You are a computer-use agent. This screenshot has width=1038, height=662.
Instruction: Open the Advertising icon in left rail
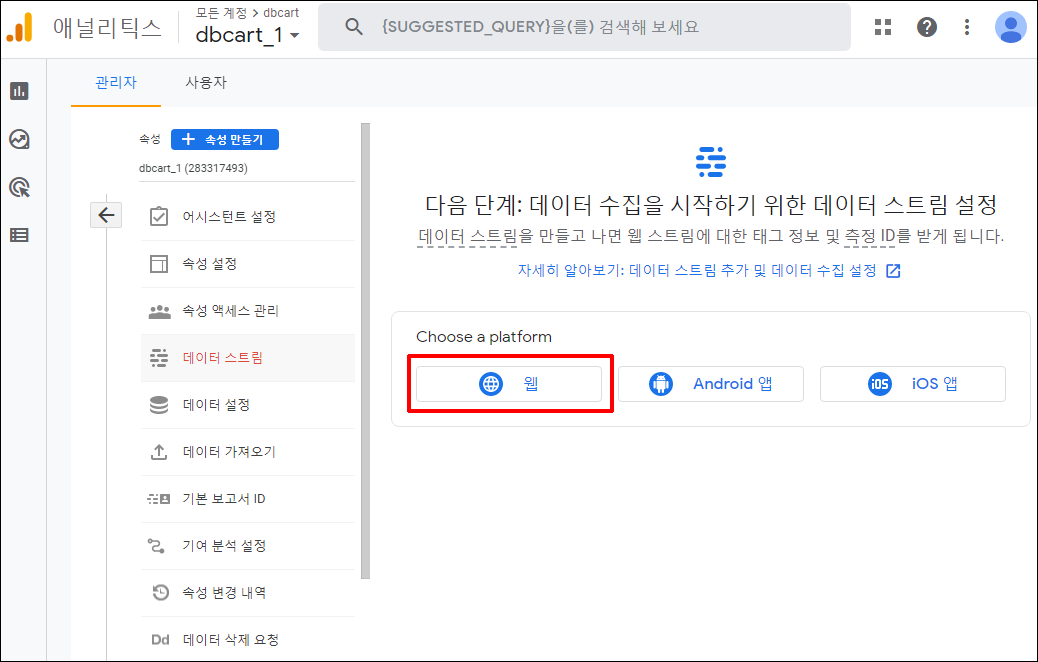point(19,187)
